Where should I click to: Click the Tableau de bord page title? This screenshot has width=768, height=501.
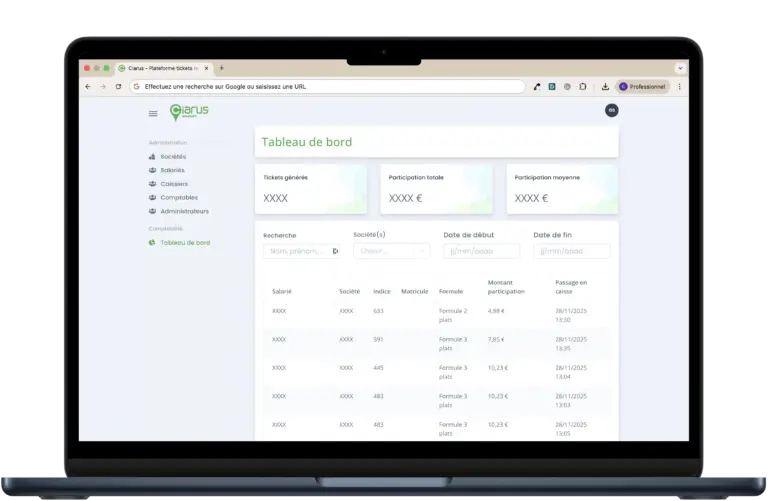[307, 142]
